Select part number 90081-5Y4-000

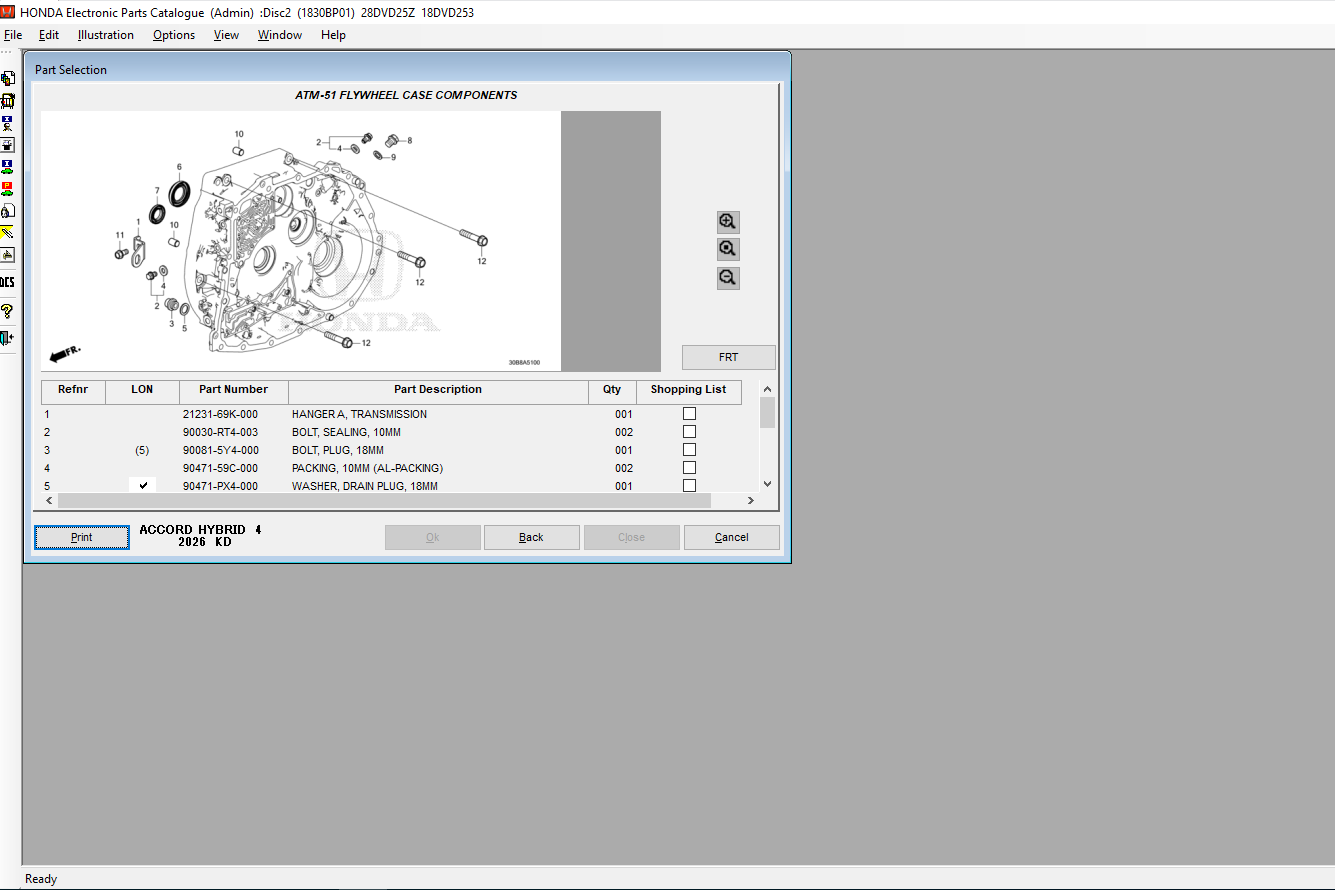tap(220, 450)
